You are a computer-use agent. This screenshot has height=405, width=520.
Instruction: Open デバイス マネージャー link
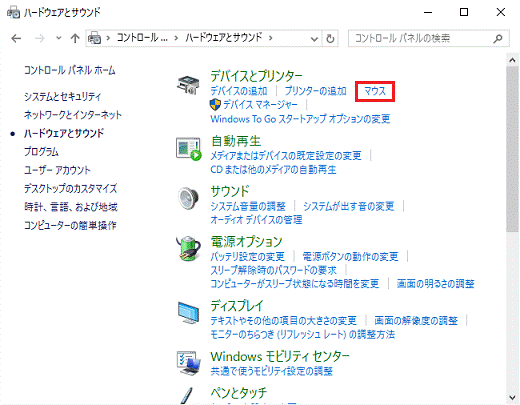click(x=260, y=105)
